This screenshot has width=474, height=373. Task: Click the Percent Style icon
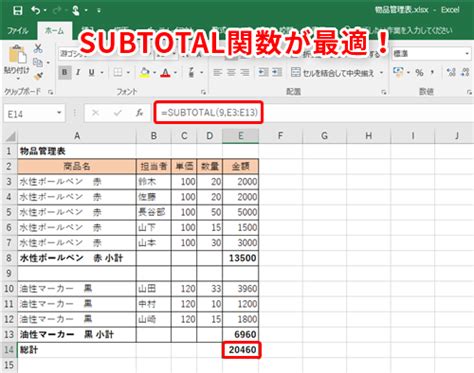(419, 72)
